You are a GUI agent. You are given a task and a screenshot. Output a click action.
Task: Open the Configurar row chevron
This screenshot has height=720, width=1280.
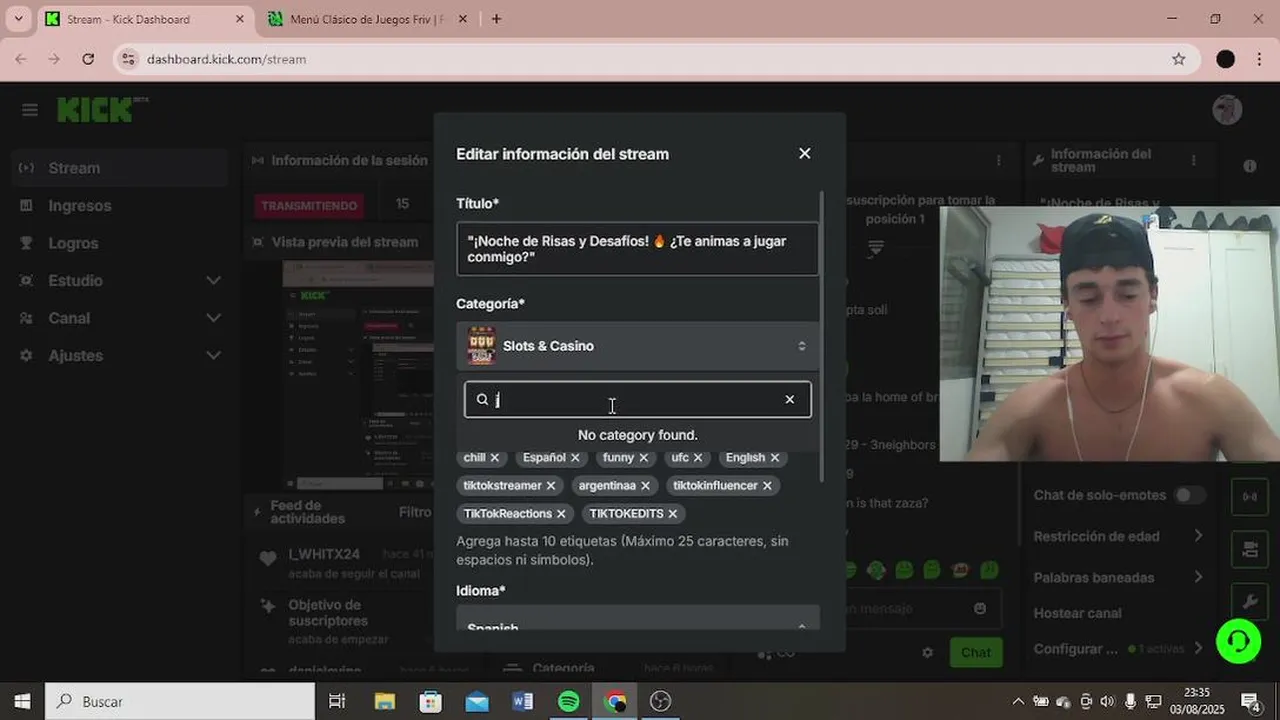pyautogui.click(x=1198, y=648)
